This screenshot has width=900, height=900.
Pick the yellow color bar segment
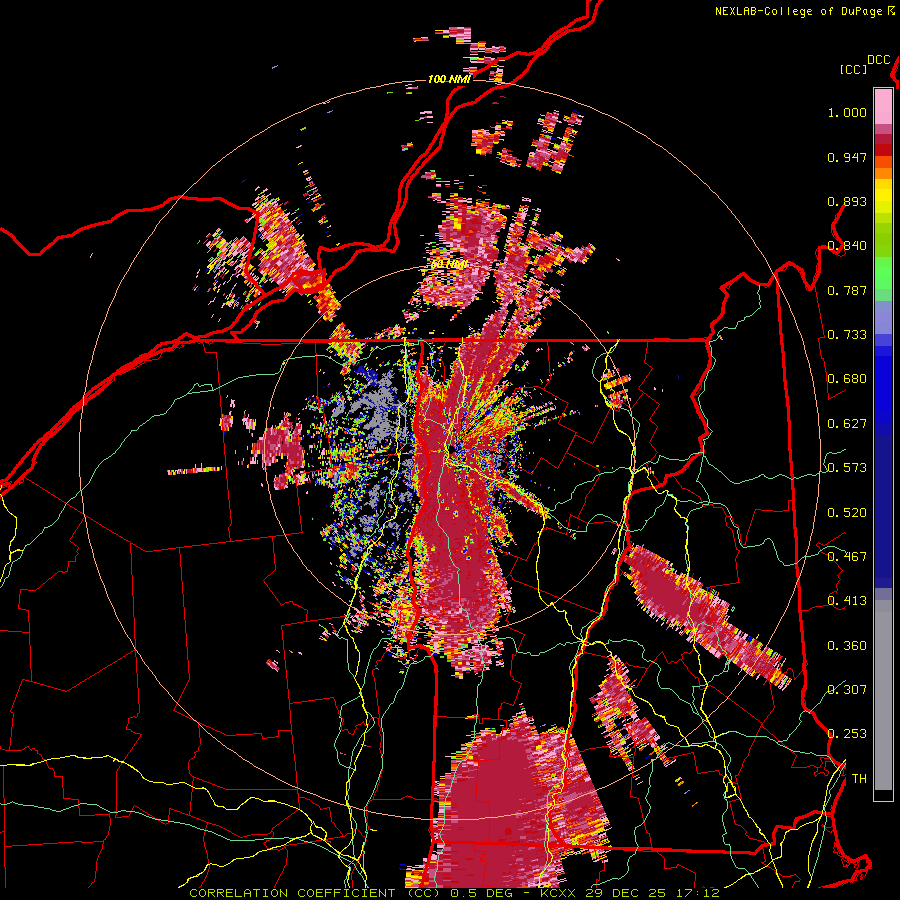(x=883, y=196)
